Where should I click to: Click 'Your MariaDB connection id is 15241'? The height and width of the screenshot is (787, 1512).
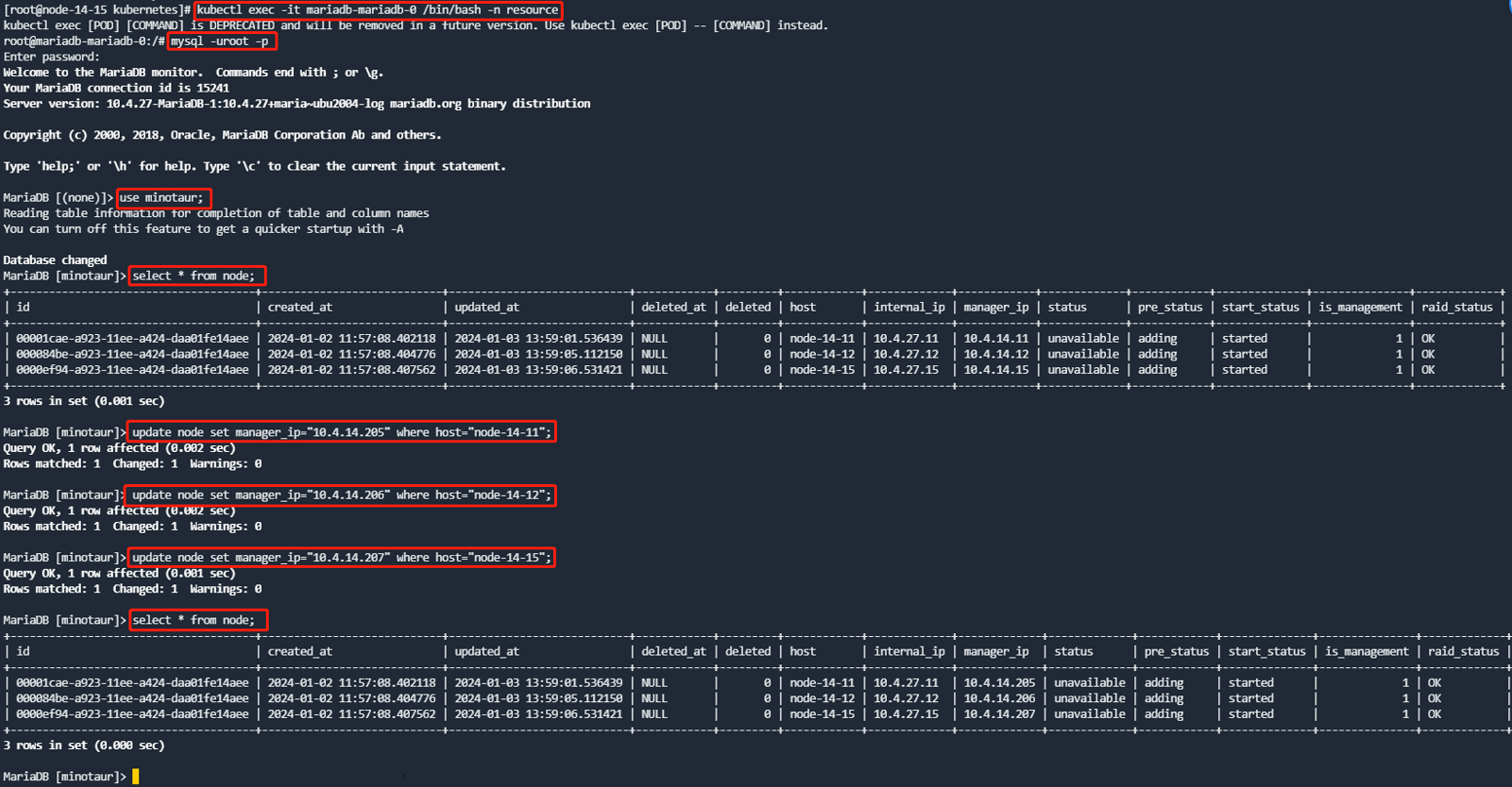tap(116, 88)
